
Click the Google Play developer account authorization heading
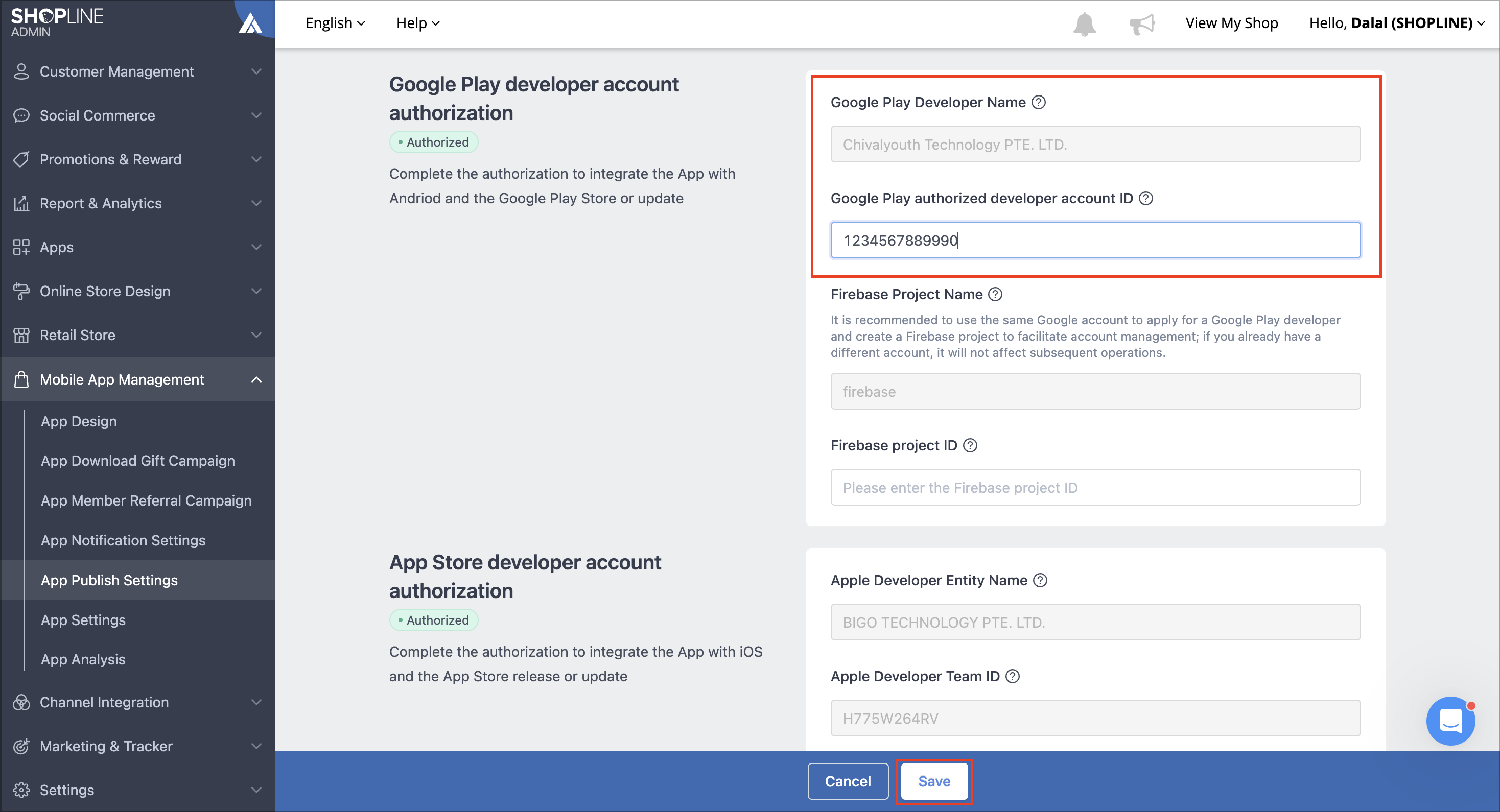(x=533, y=99)
